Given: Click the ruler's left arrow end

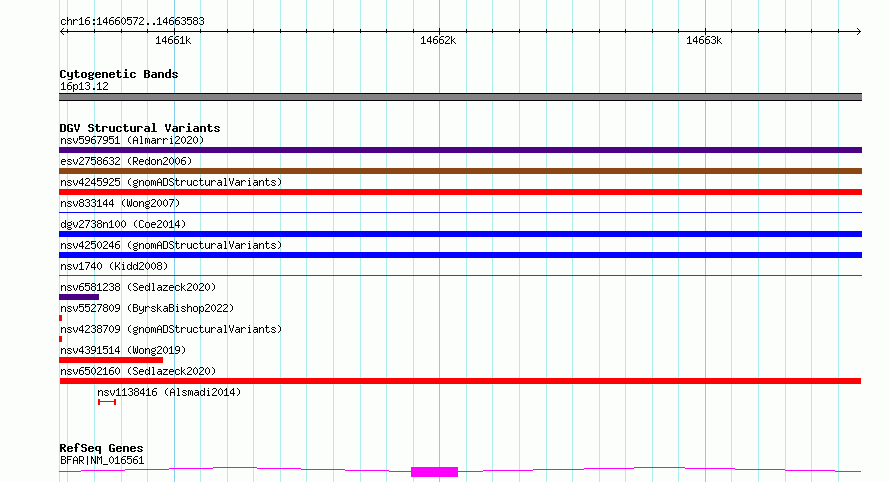Looking at the screenshot, I should (x=63, y=32).
